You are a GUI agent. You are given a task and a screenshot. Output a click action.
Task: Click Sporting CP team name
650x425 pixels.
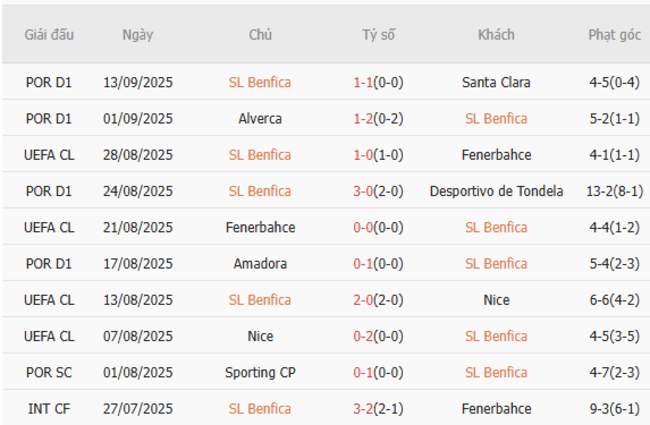[260, 373]
